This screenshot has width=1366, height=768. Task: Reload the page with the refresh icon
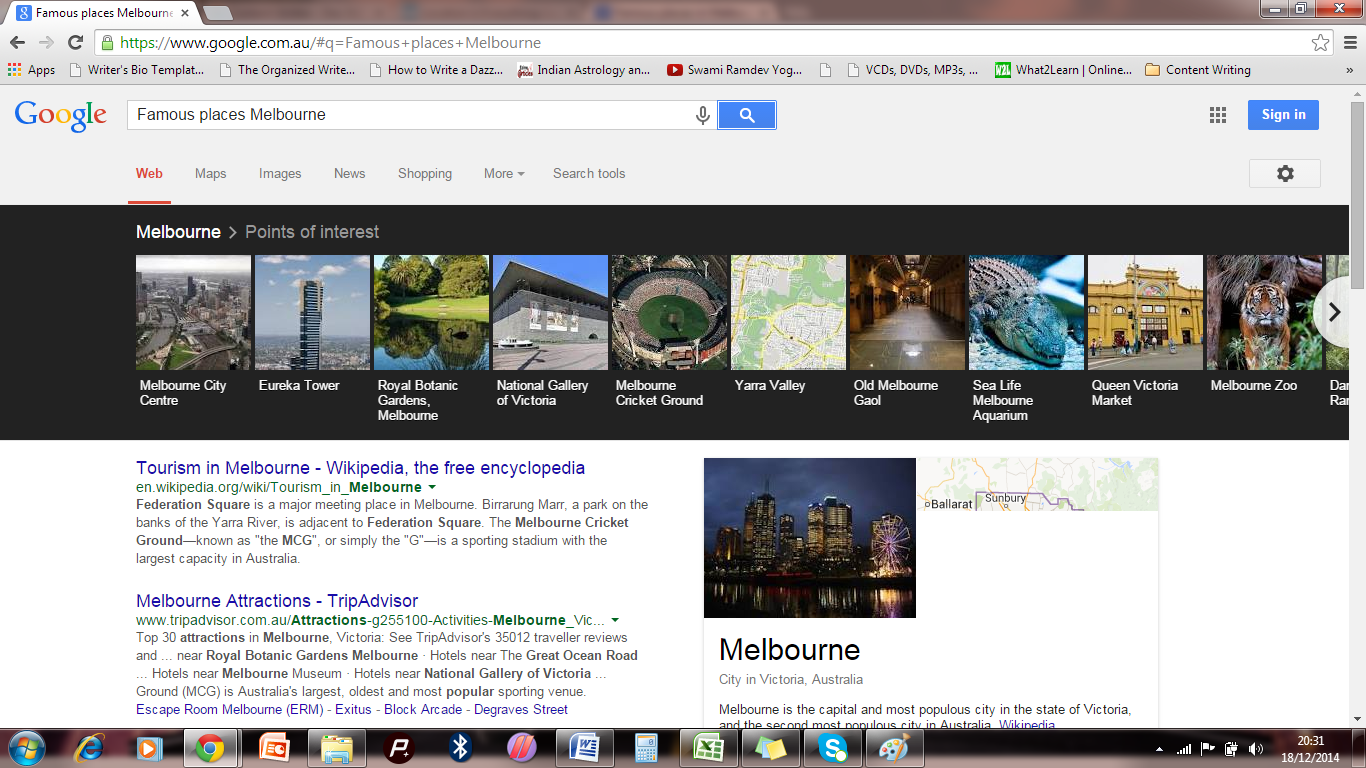coord(75,43)
